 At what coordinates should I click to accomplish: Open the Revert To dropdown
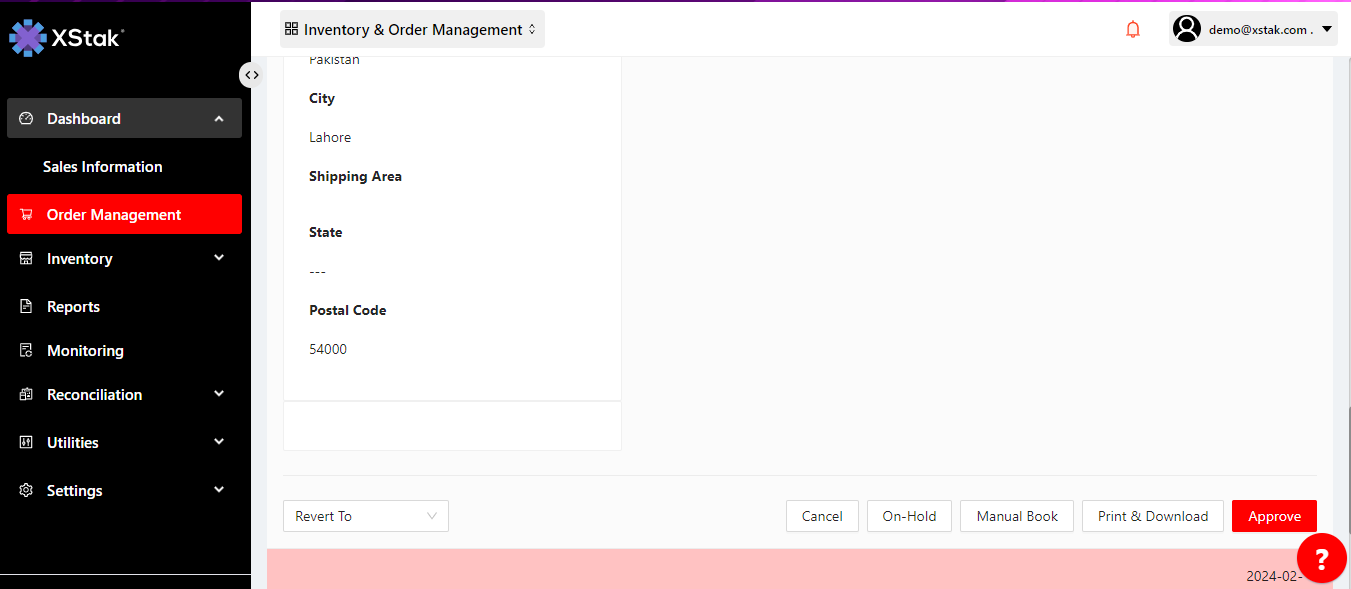[x=365, y=516]
